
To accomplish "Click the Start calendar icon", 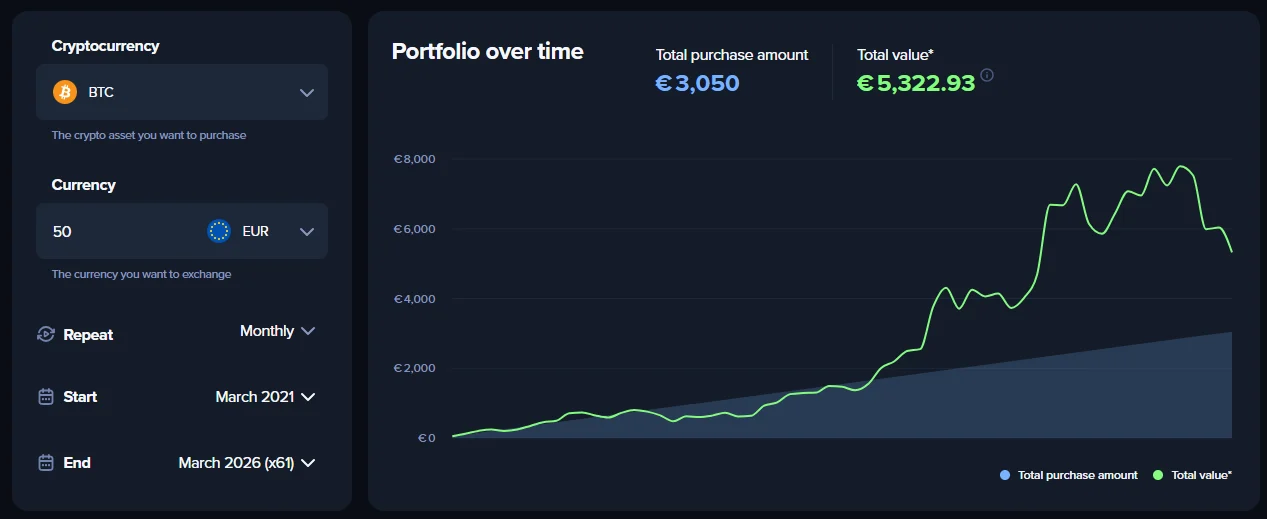I will point(45,397).
